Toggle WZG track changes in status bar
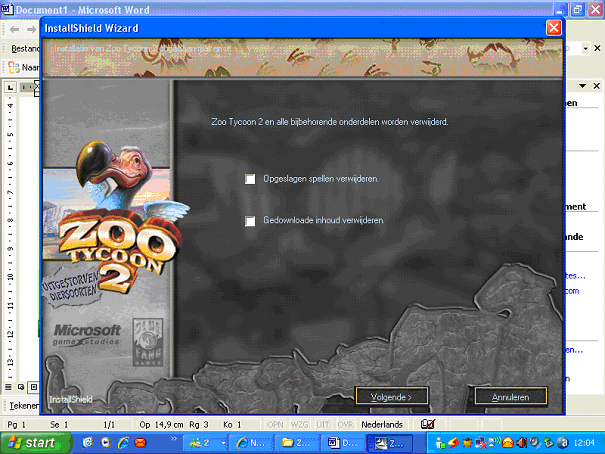This screenshot has height=454, width=605. pos(300,424)
